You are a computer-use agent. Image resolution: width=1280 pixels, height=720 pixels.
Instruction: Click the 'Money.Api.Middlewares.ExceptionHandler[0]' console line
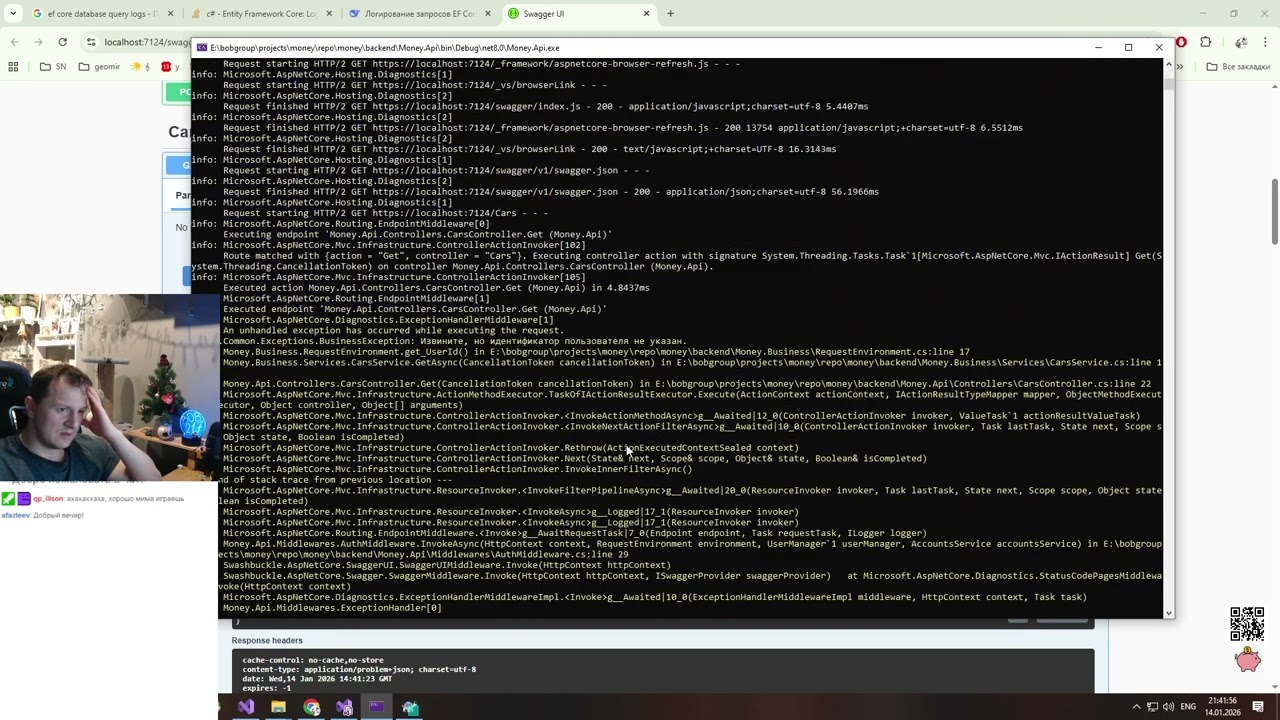pos(332,608)
